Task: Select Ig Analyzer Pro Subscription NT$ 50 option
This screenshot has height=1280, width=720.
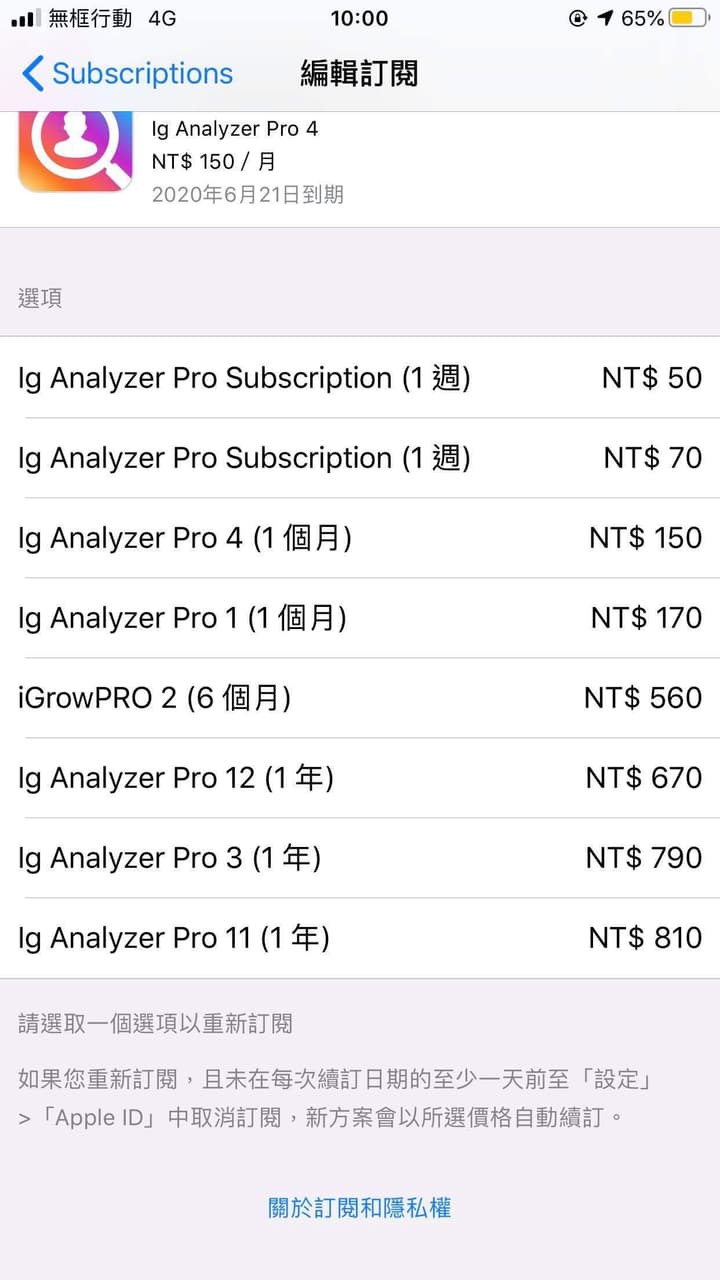Action: 360,378
